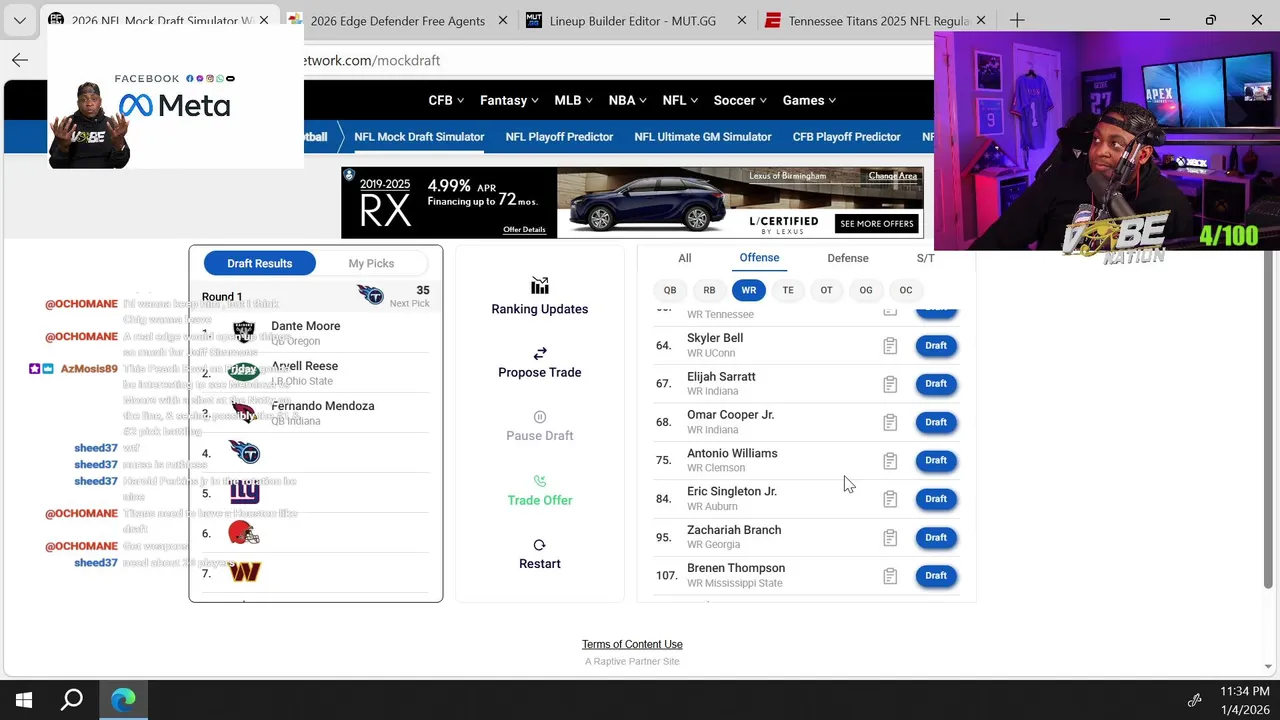
Task: Open a new browser tab
Action: pyautogui.click(x=1017, y=20)
